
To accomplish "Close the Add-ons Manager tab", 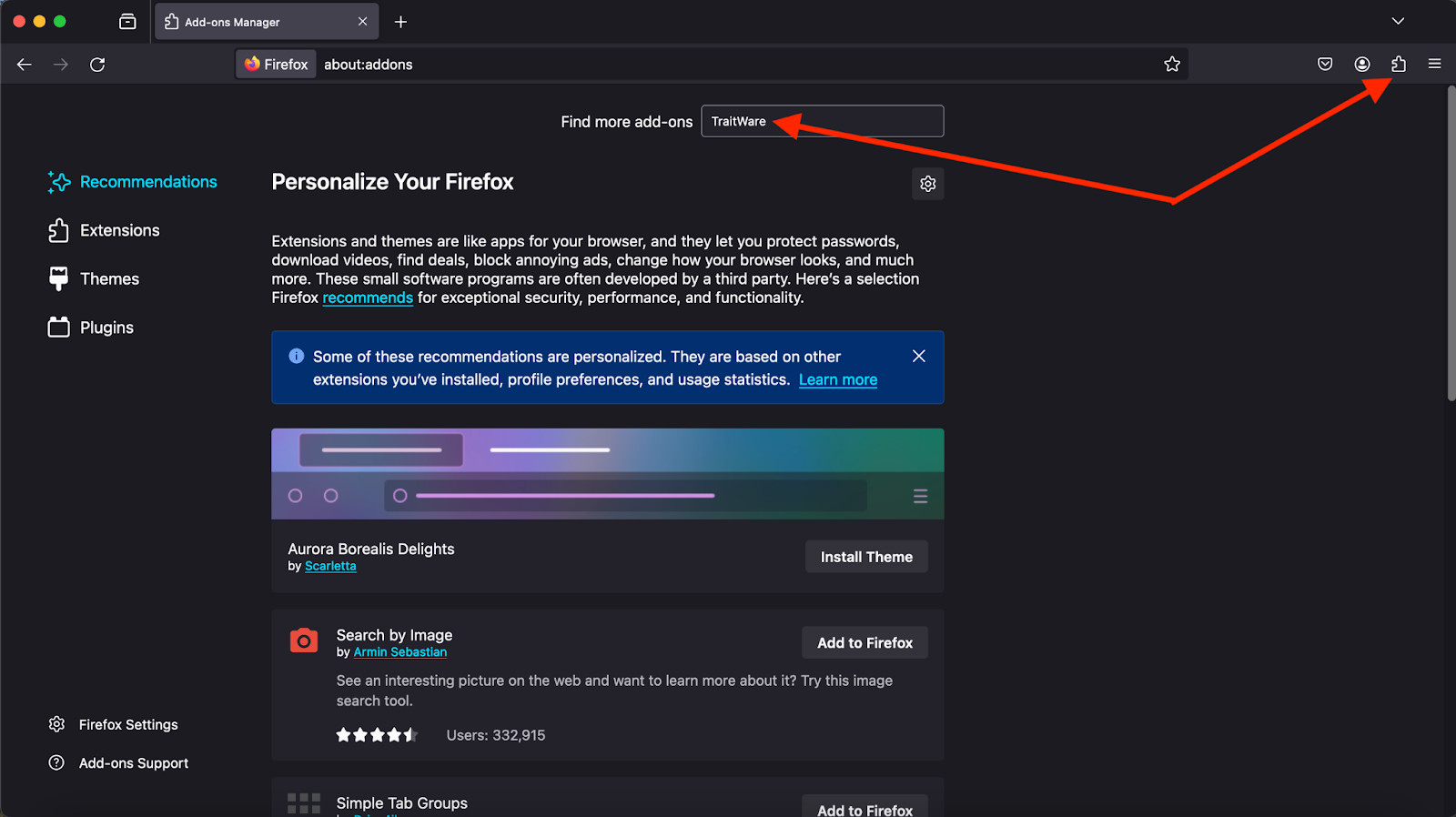I will (363, 22).
